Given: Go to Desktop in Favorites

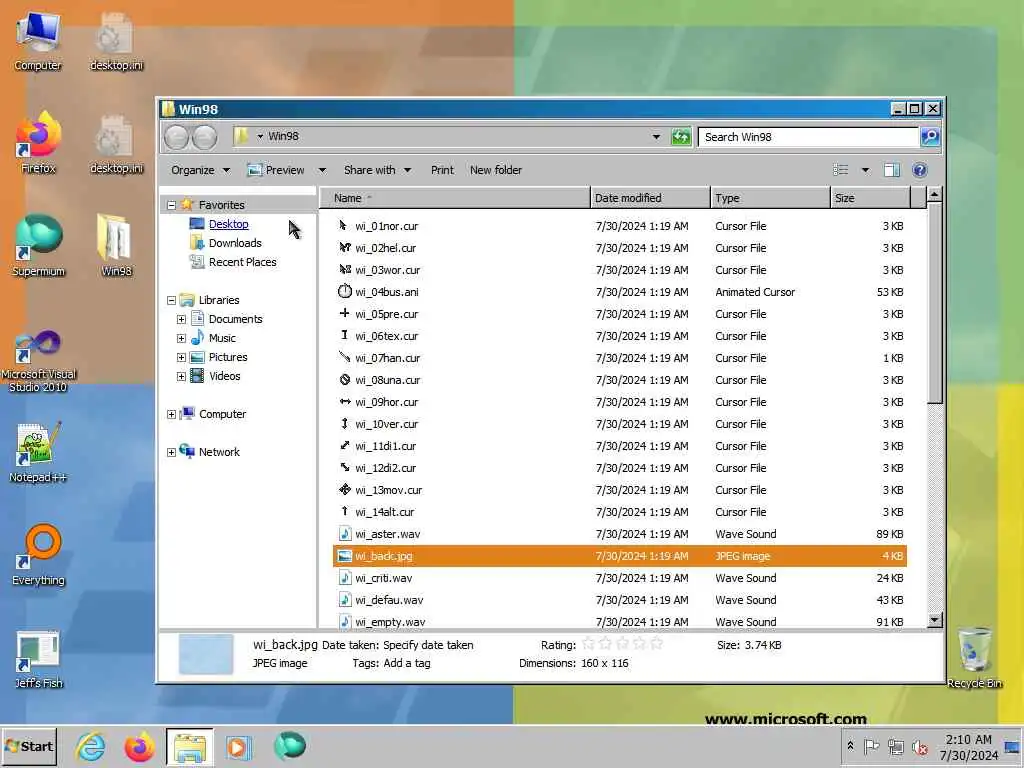Looking at the screenshot, I should pos(229,224).
